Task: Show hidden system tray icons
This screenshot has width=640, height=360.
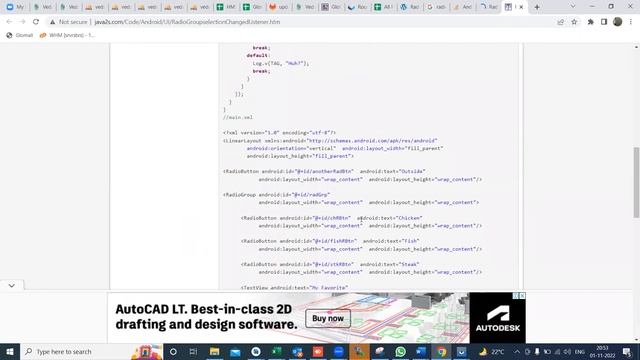Action: [517, 352]
